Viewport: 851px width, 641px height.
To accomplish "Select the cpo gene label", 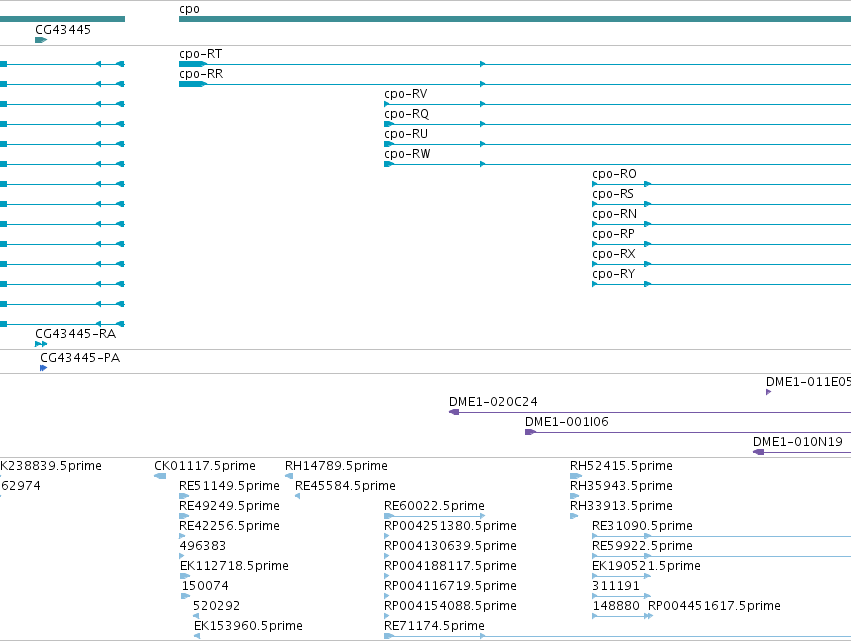I will point(189,9).
